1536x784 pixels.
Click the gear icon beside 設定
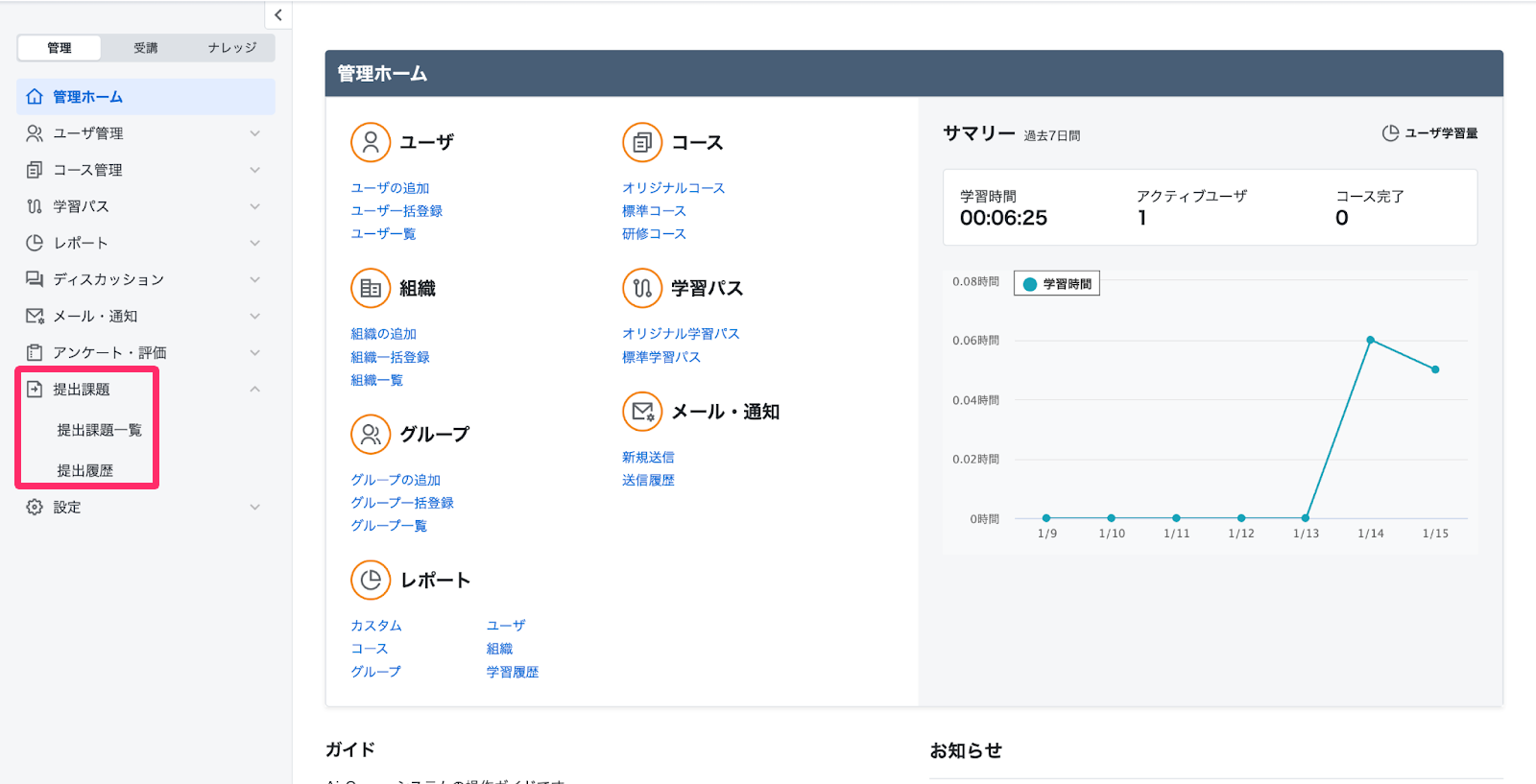35,507
